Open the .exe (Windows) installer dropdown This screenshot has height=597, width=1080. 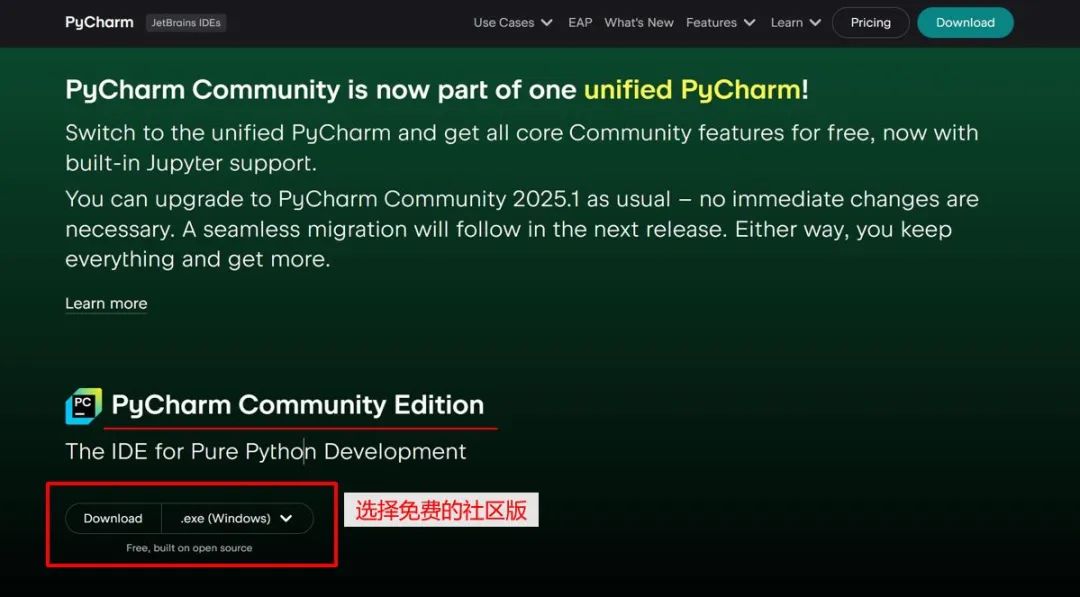tap(237, 519)
